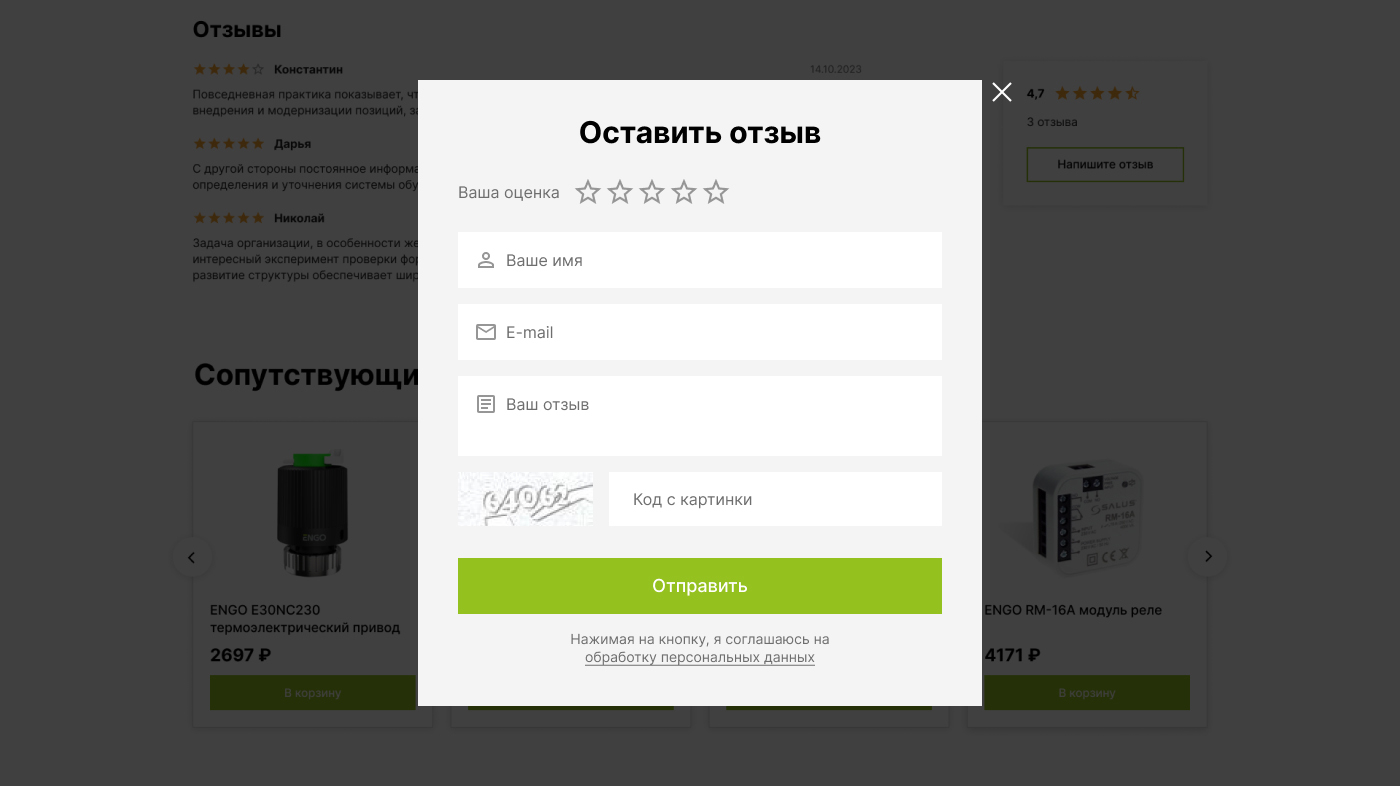
Task: Click the text icon in review field
Action: pyautogui.click(x=486, y=404)
